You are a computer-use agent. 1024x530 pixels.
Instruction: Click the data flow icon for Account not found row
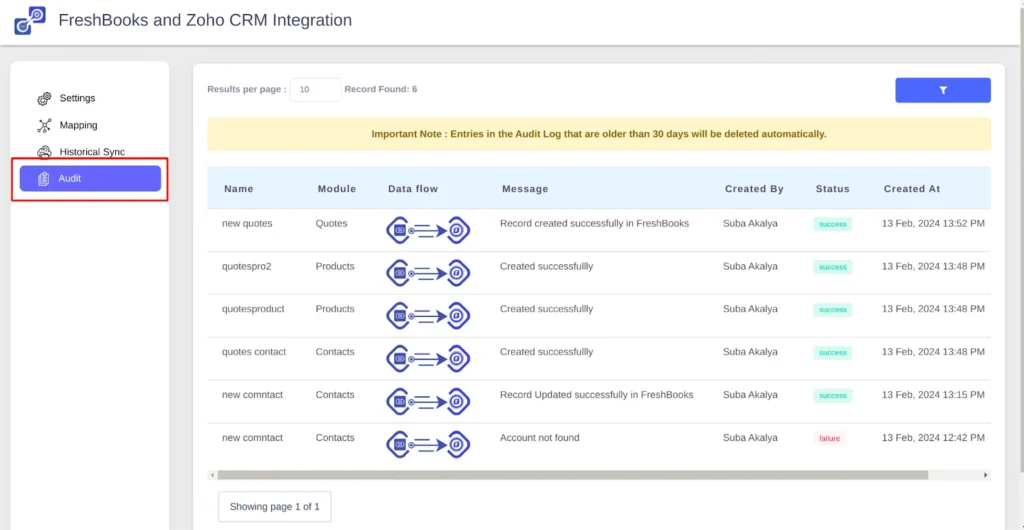[428, 444]
